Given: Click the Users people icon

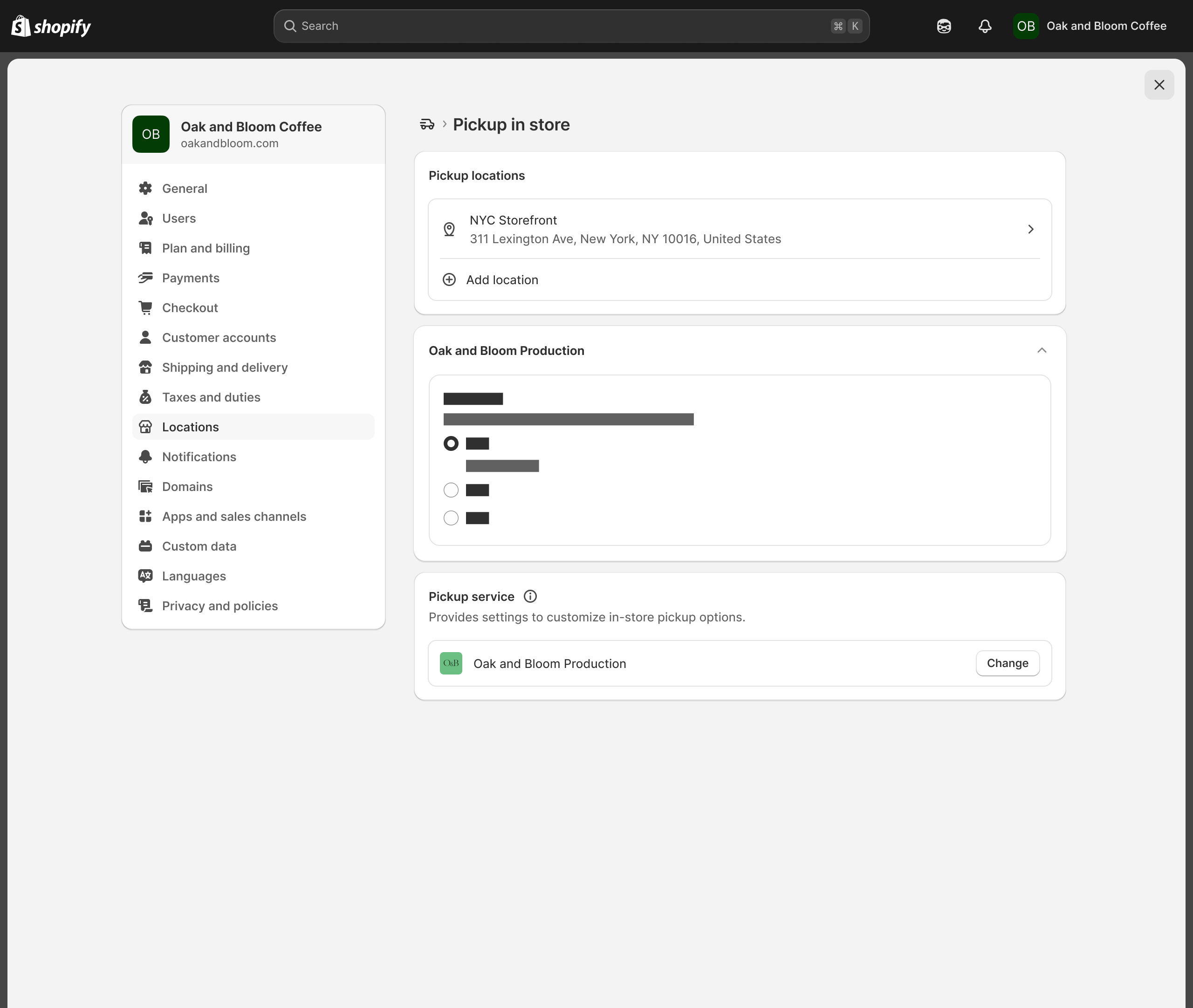Looking at the screenshot, I should coord(145,218).
